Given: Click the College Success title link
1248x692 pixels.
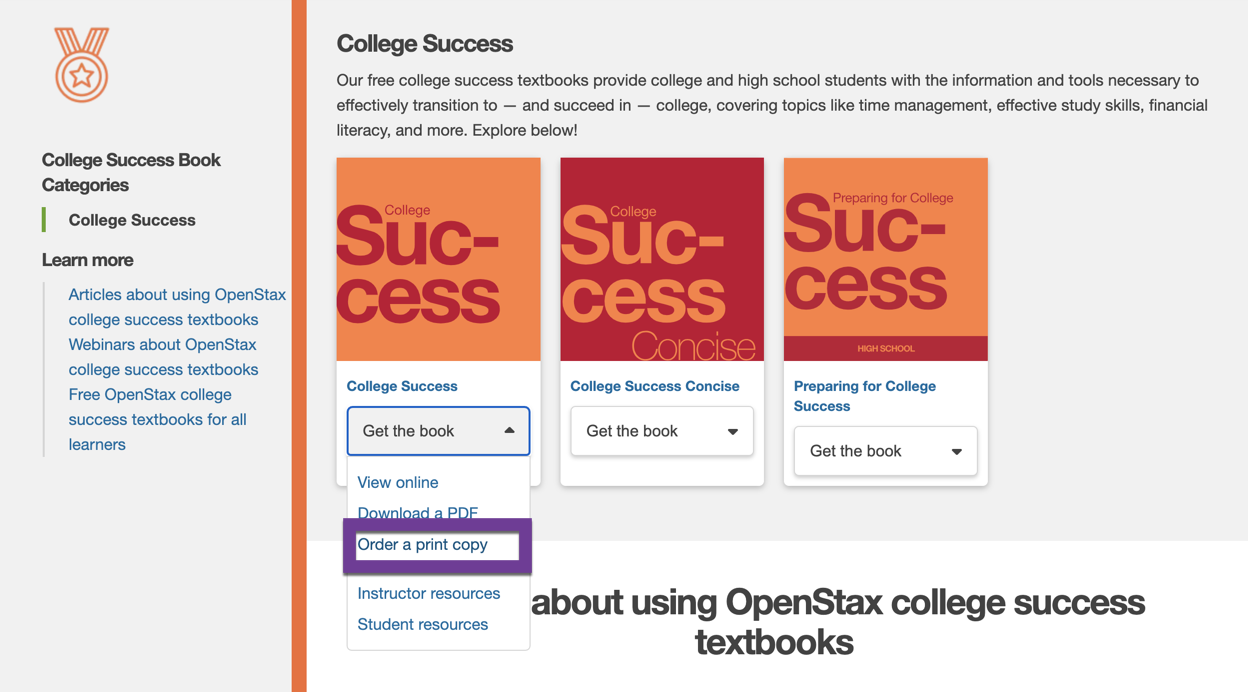Looking at the screenshot, I should pos(401,386).
